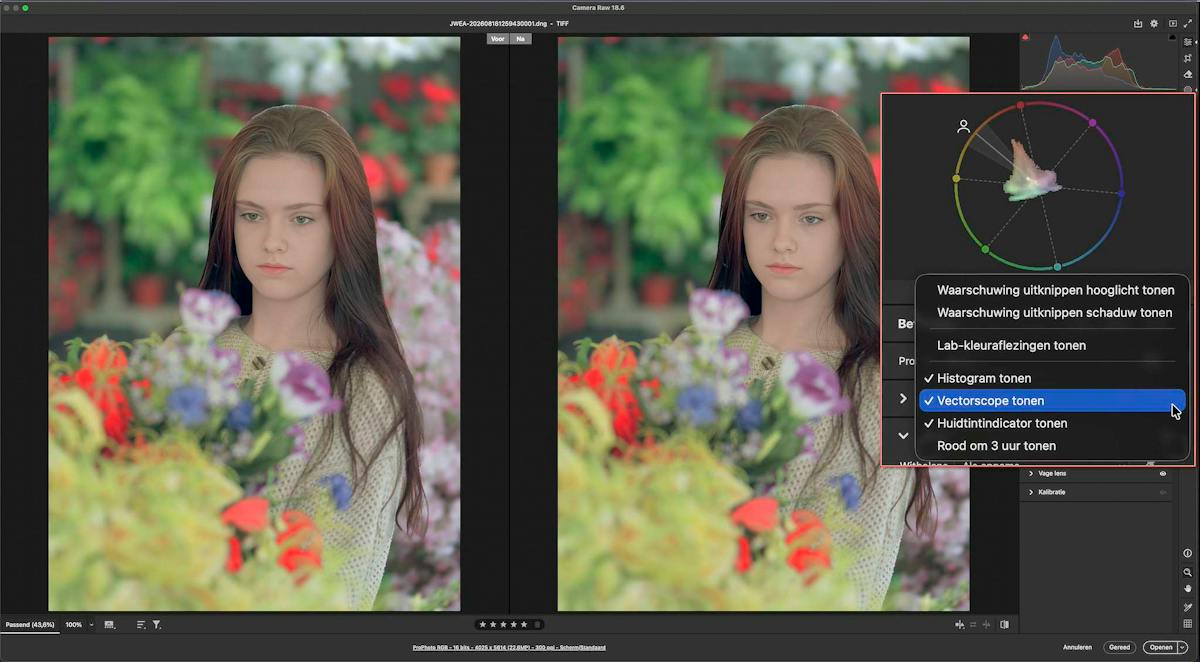Click Annuleren to cancel
The height and width of the screenshot is (662, 1200).
point(1077,647)
